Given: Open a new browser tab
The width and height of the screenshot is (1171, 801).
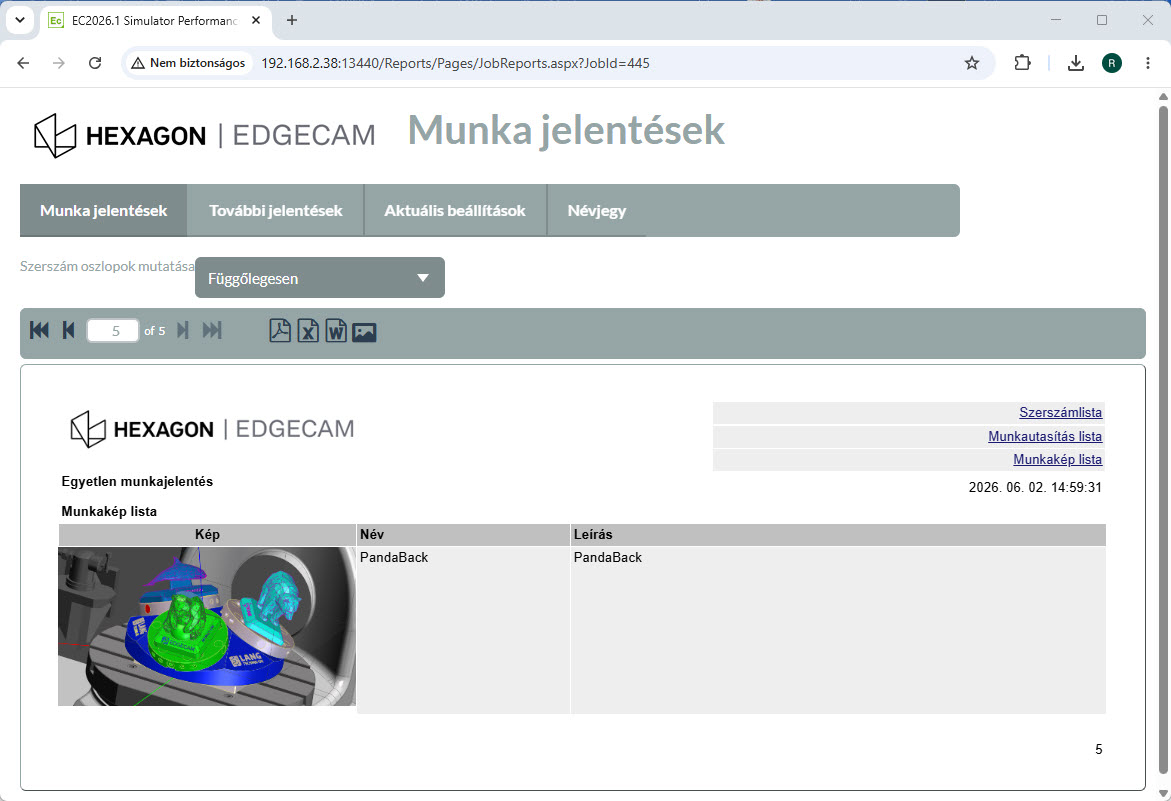Looking at the screenshot, I should point(292,20).
